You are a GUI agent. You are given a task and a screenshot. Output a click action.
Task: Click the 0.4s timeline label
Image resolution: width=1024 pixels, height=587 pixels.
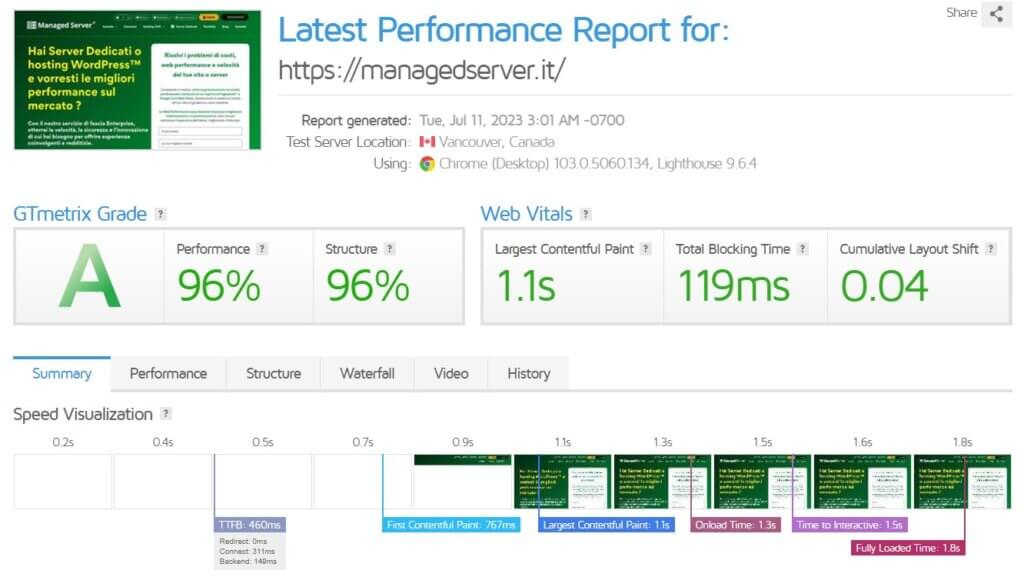(x=163, y=442)
